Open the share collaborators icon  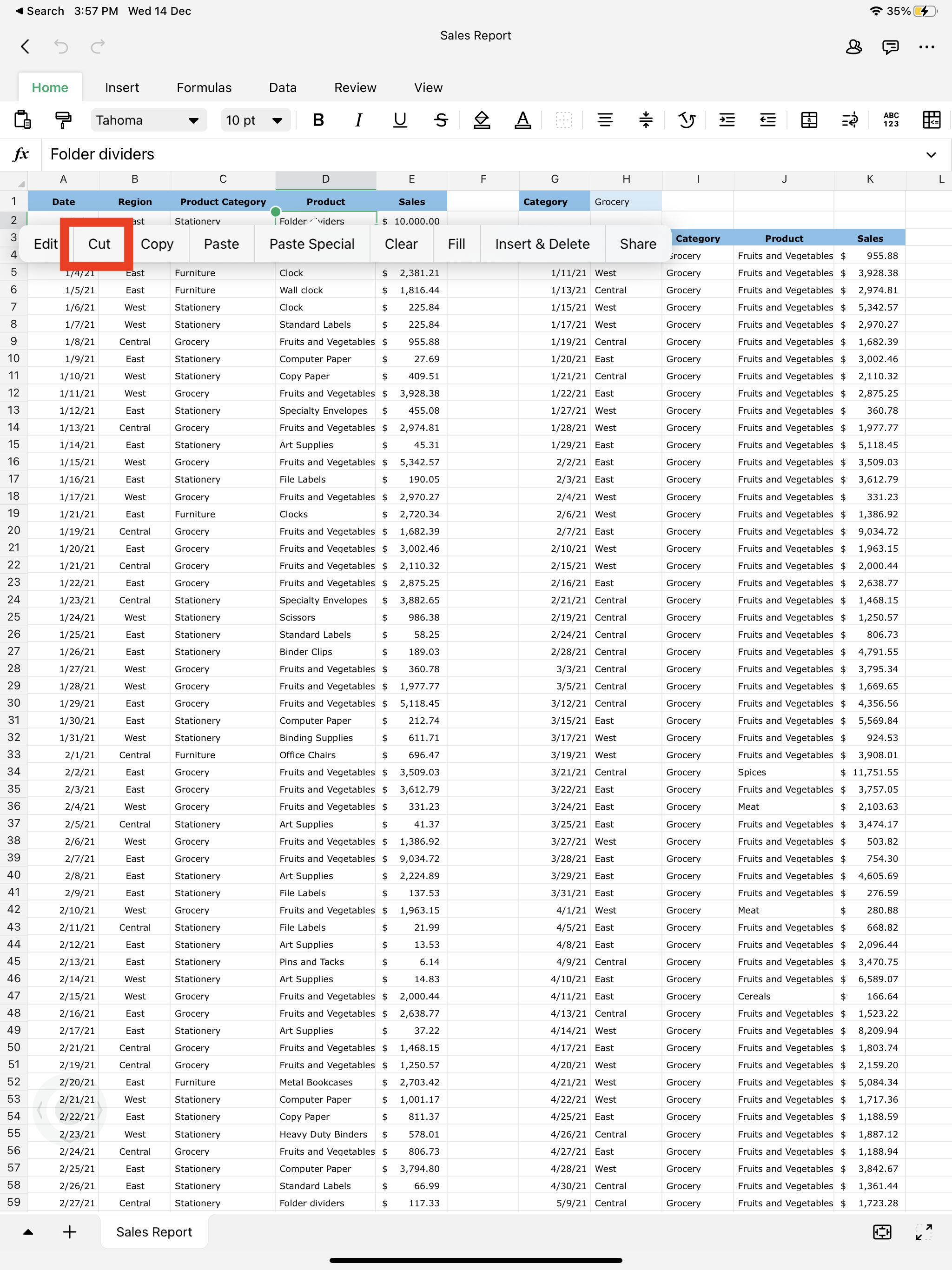[853, 47]
